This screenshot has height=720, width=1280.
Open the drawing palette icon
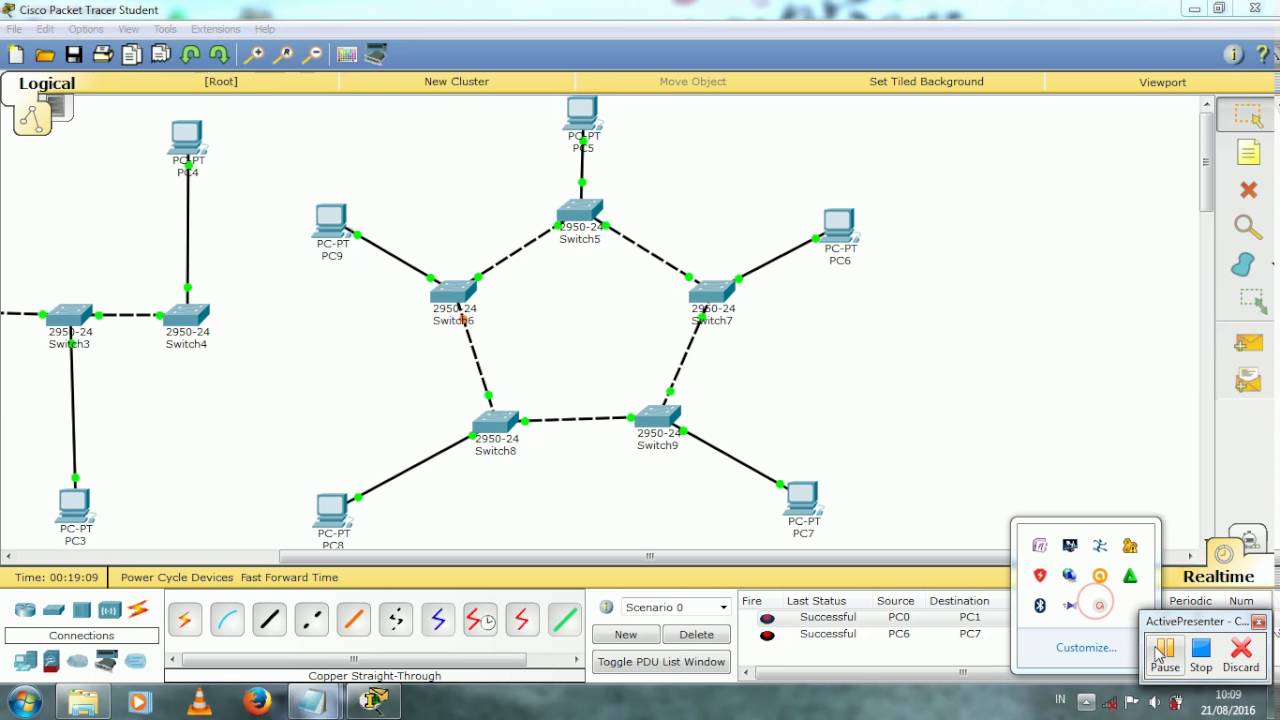tap(347, 55)
